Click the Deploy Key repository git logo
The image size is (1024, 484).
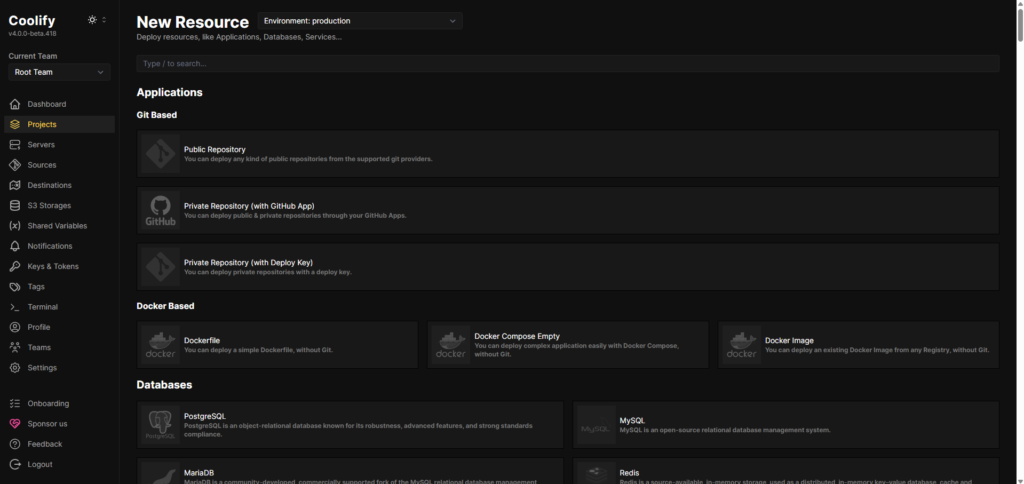[x=161, y=266]
